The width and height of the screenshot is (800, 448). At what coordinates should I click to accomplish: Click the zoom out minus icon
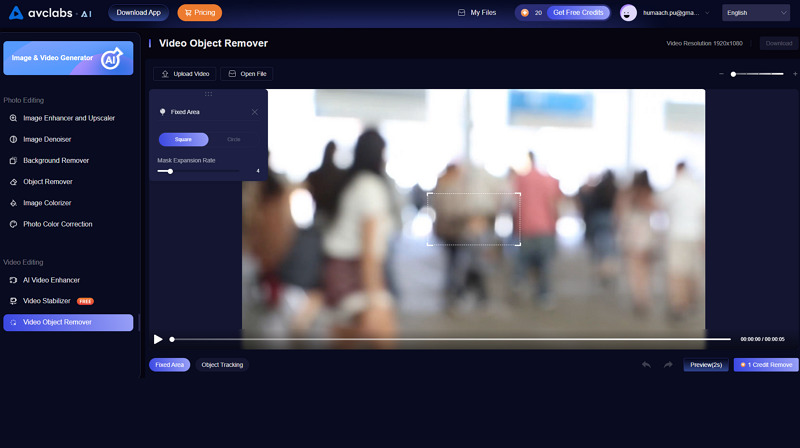pos(721,74)
